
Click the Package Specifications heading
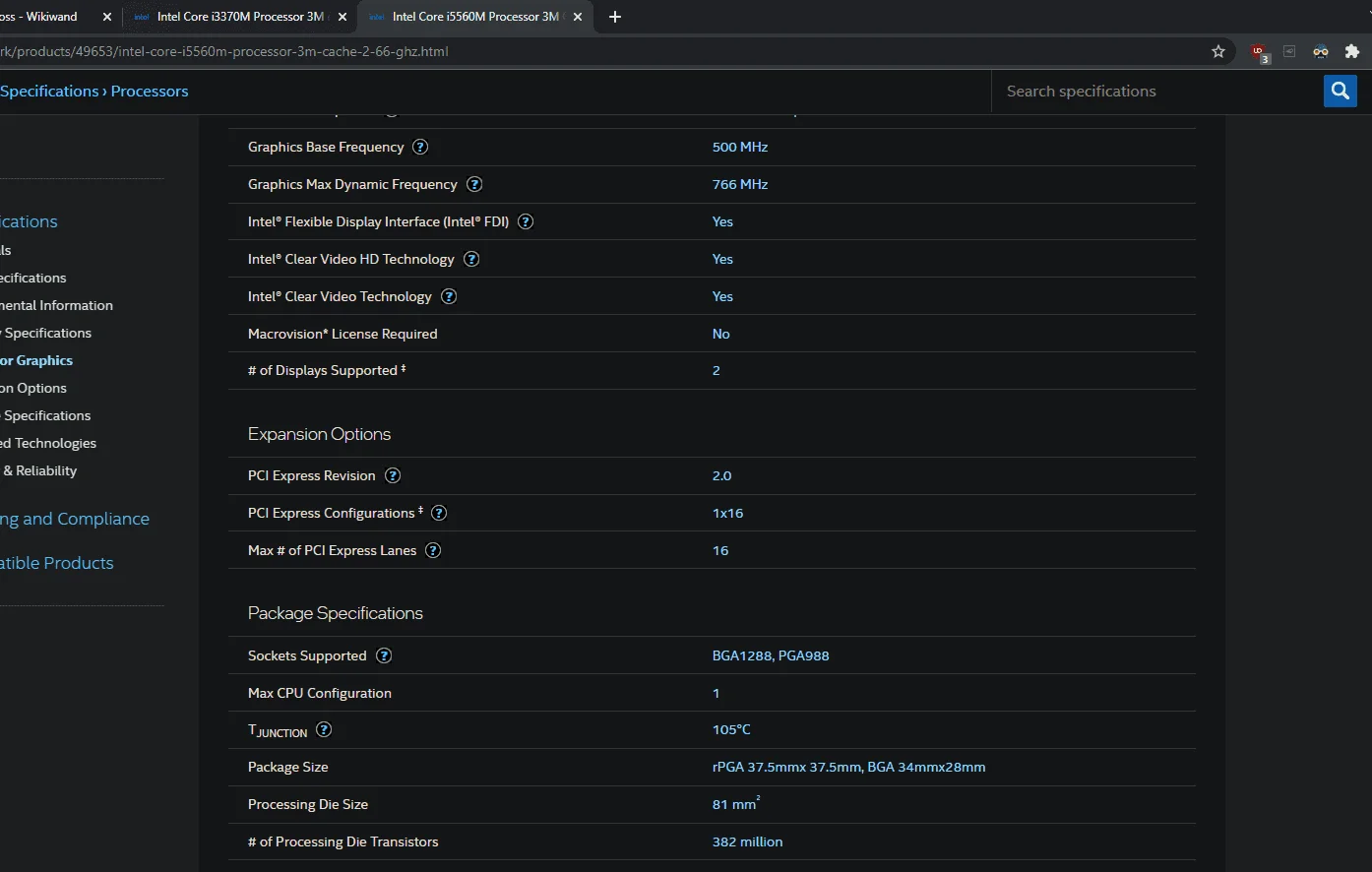click(336, 613)
